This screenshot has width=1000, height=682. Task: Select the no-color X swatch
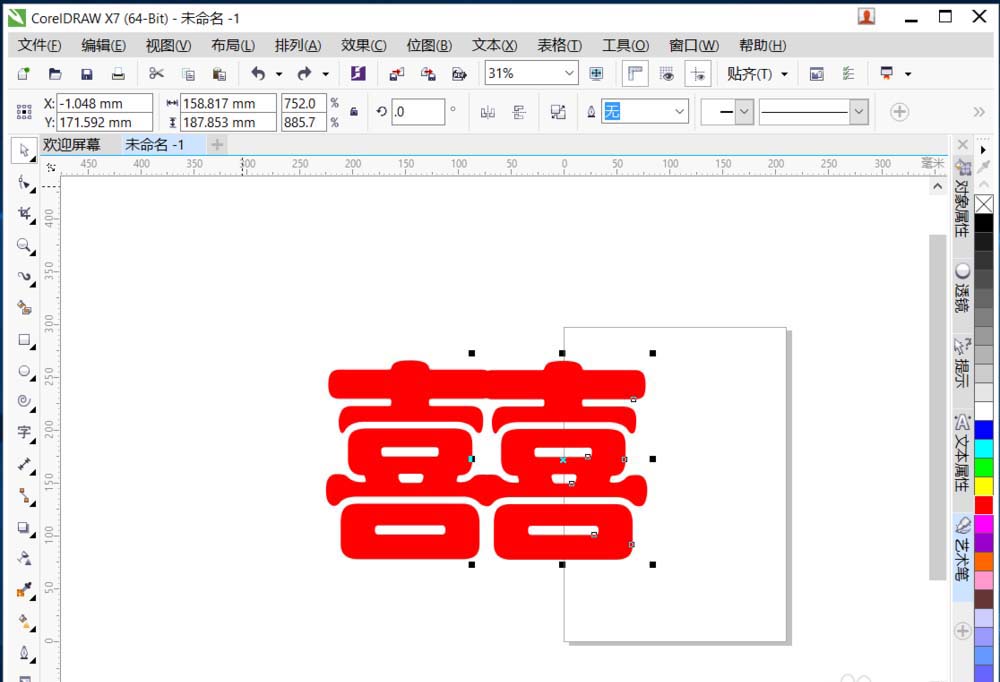(x=984, y=204)
